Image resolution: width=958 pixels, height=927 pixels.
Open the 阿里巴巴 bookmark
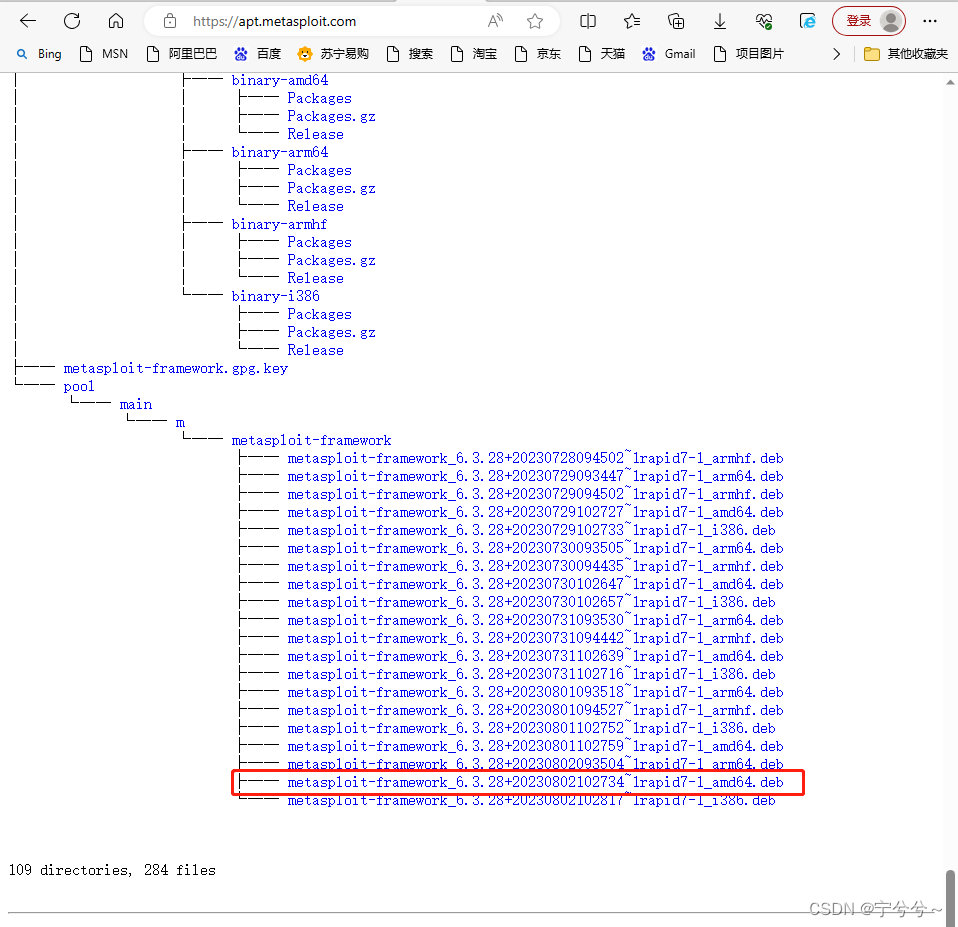pyautogui.click(x=181, y=54)
